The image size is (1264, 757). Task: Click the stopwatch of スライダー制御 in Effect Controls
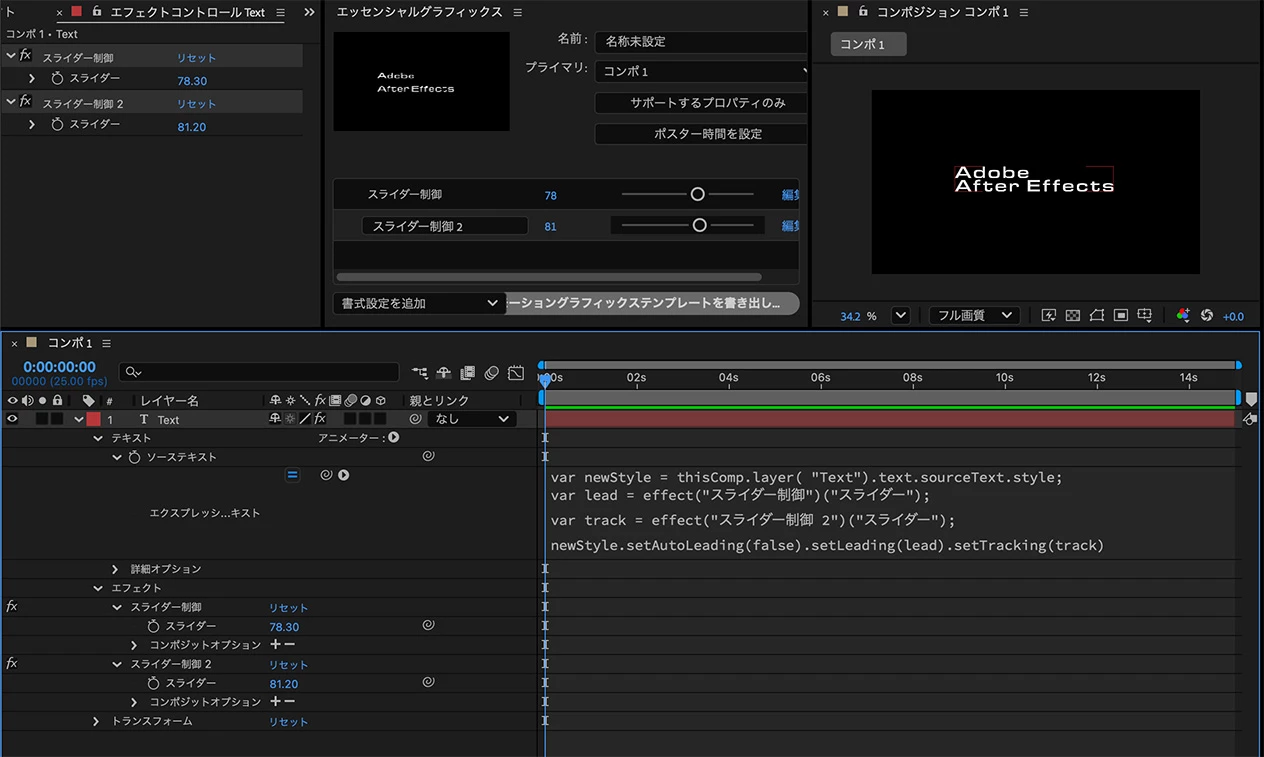coord(57,79)
